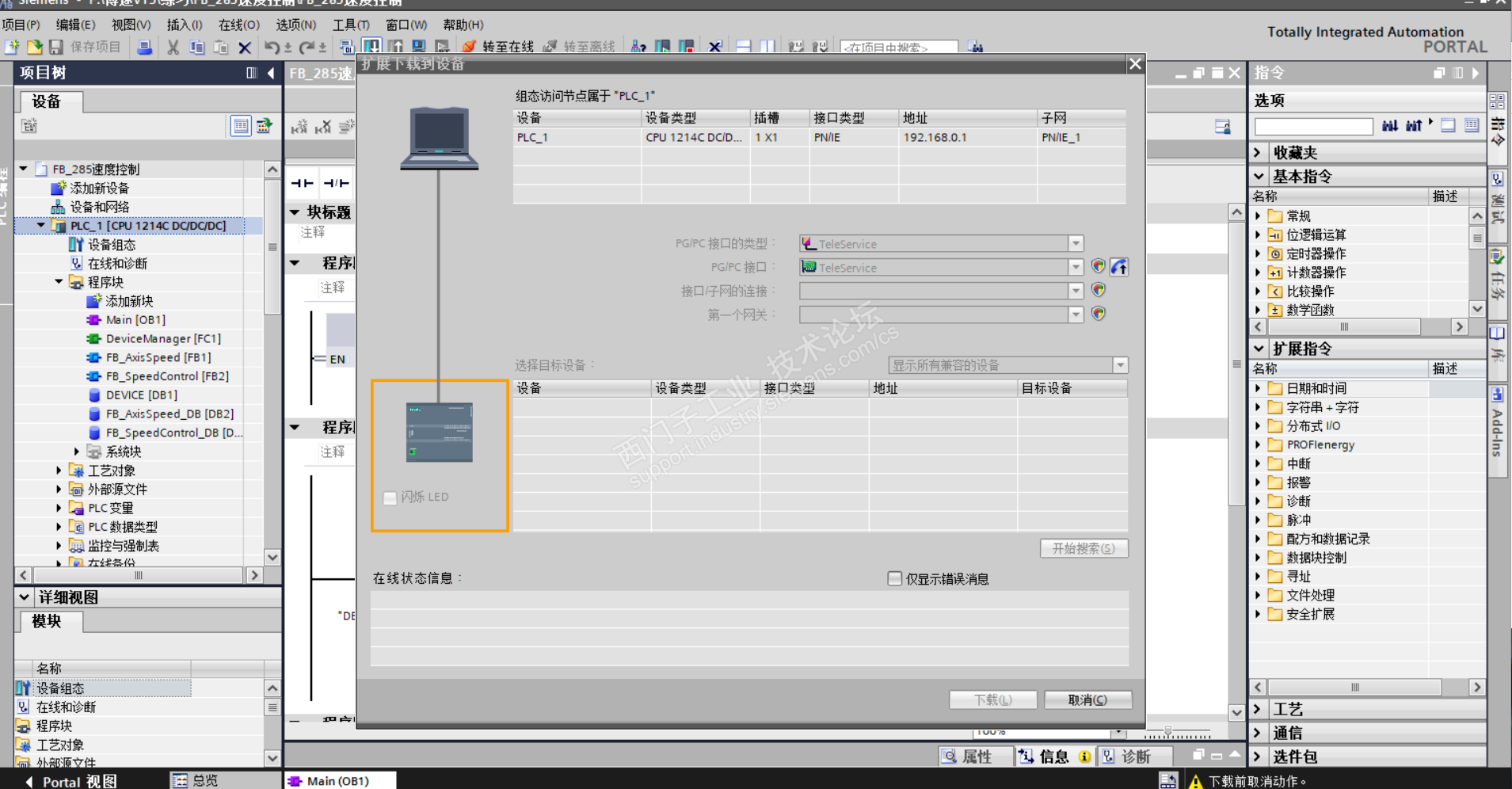Click the redo arrow icon
The width and height of the screenshot is (1512, 789).
pyautogui.click(x=307, y=48)
